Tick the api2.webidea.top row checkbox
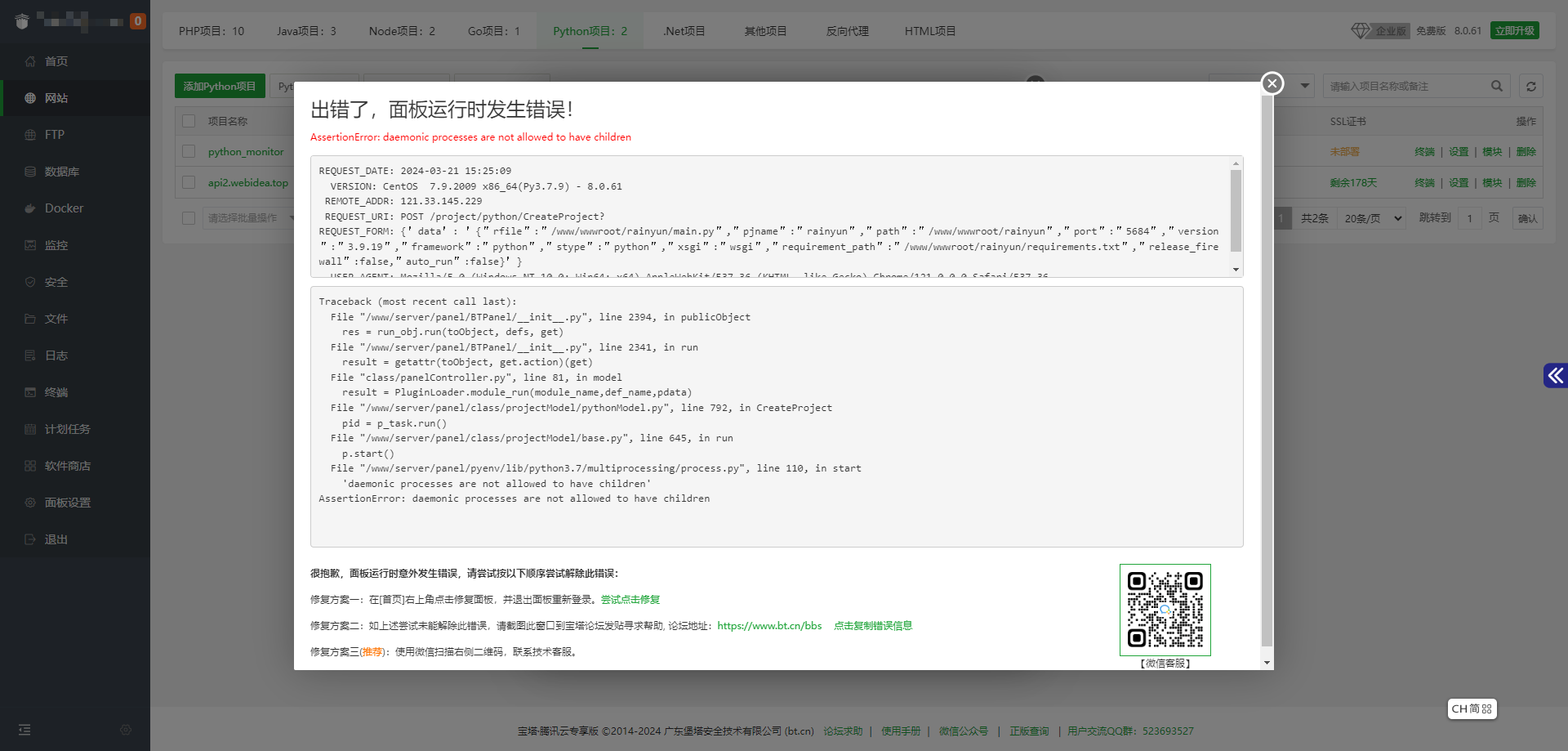Screen dimensions: 1568x751 [189, 182]
